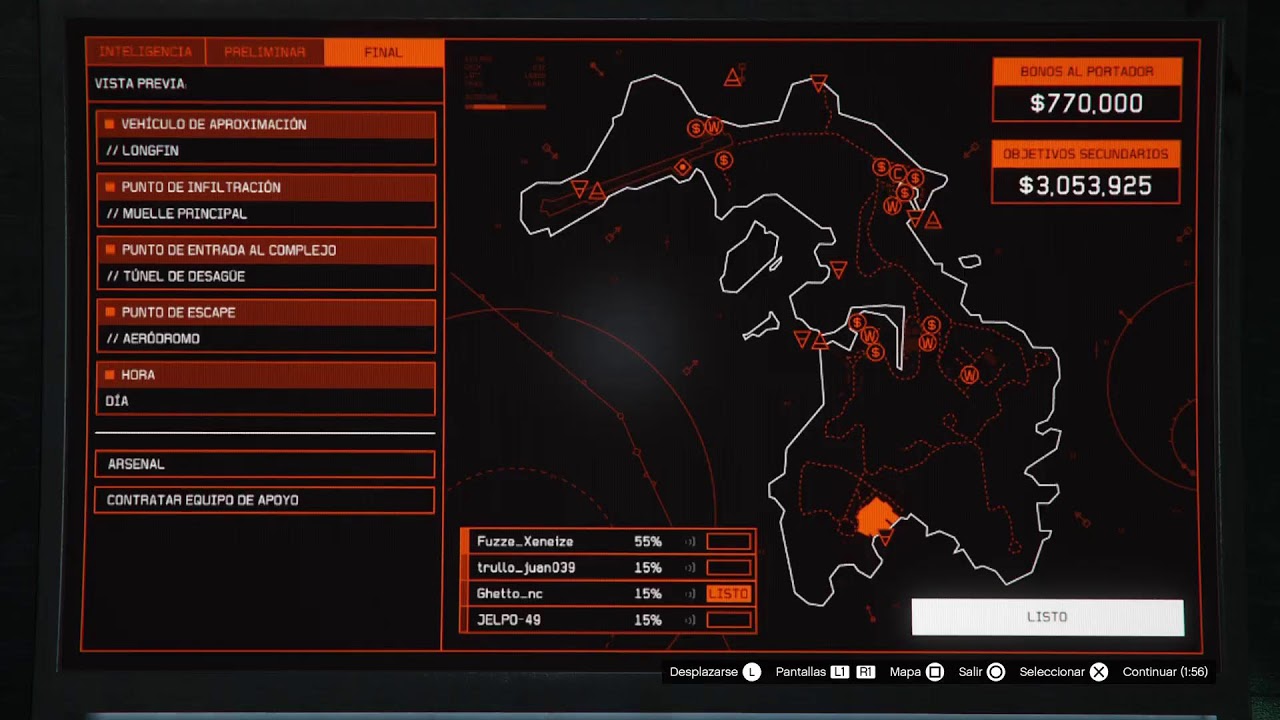The width and height of the screenshot is (1280, 720).
Task: Change the Hora setting row
Action: tap(266, 388)
